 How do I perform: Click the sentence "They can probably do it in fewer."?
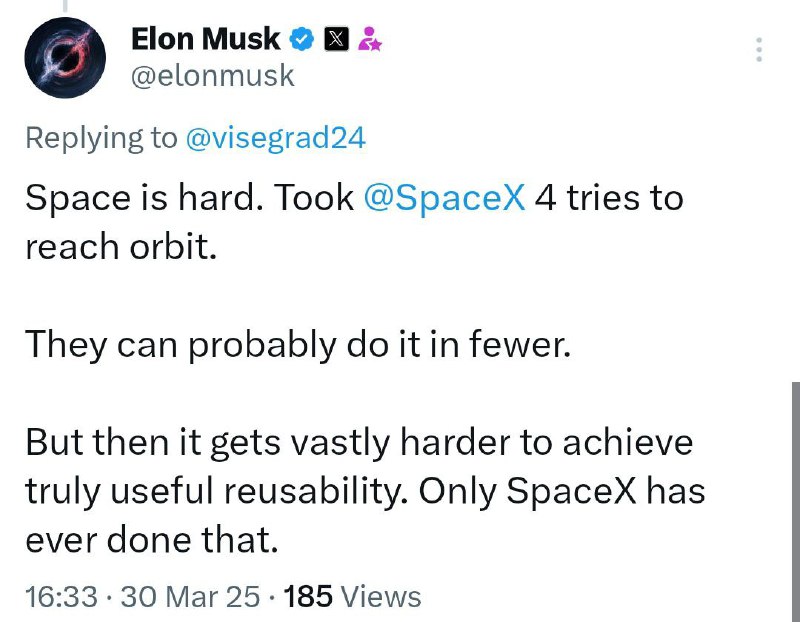pyautogui.click(x=298, y=345)
